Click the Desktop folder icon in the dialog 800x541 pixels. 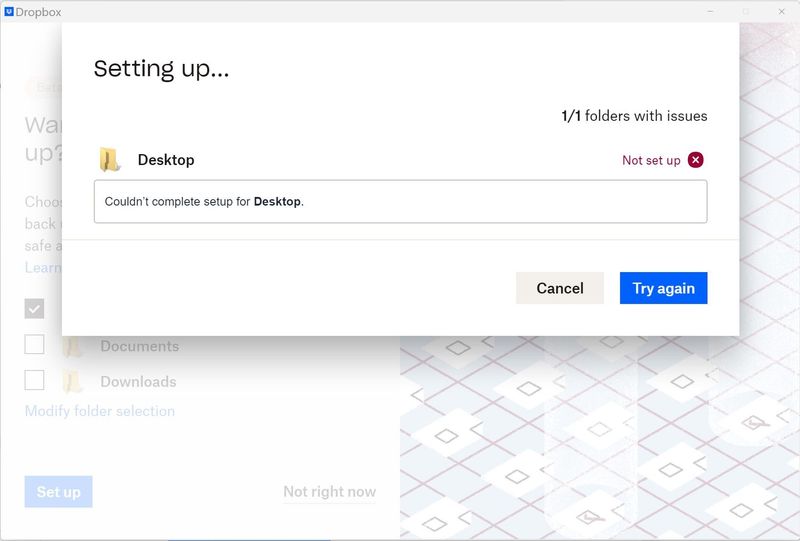[x=109, y=160]
